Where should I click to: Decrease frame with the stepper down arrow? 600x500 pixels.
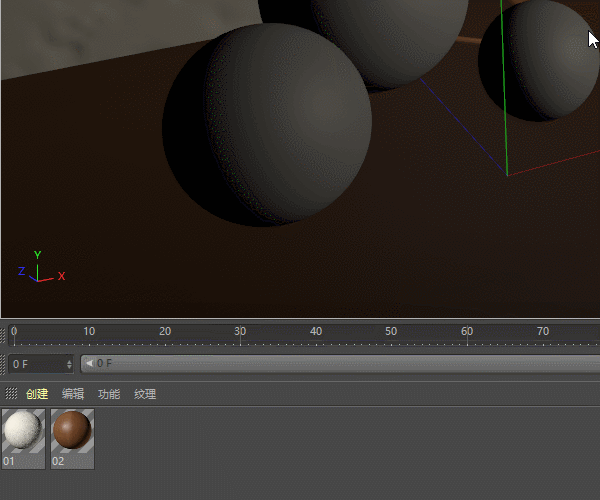[69, 367]
